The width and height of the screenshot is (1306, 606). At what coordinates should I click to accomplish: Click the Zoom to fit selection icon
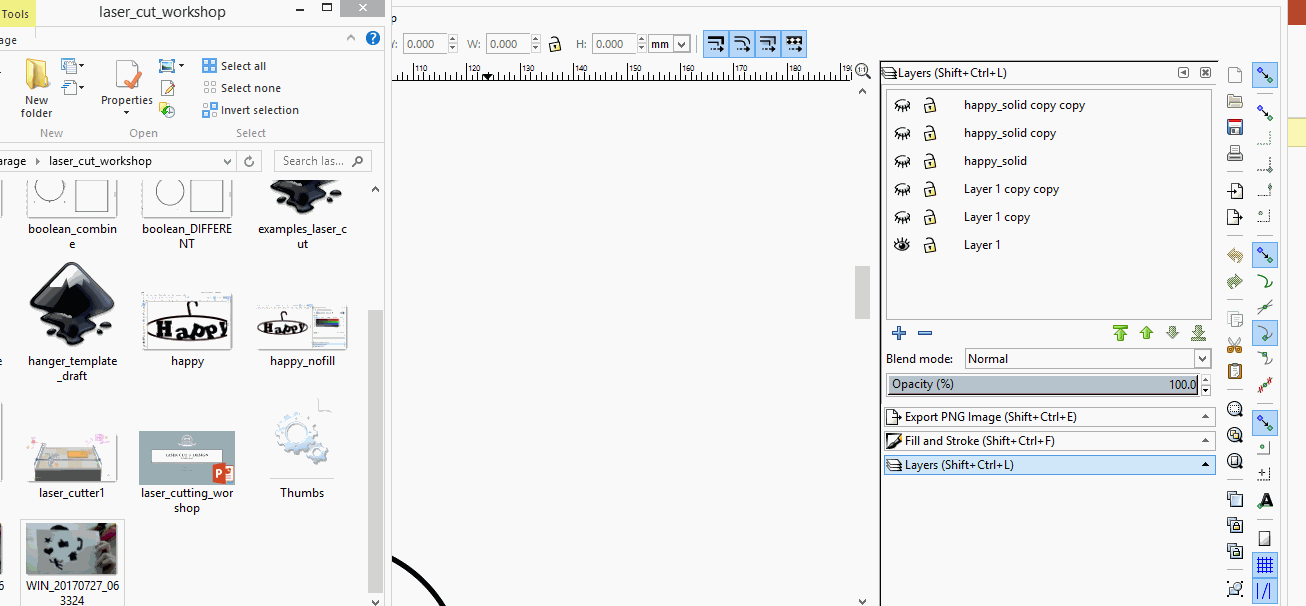click(x=1234, y=410)
